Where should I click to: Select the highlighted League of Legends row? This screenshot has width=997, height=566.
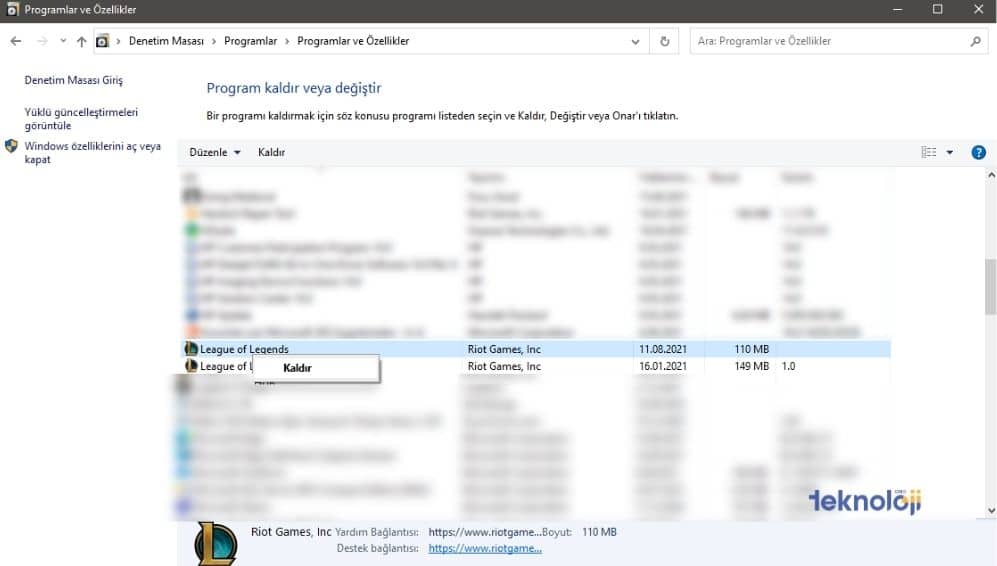coord(537,349)
